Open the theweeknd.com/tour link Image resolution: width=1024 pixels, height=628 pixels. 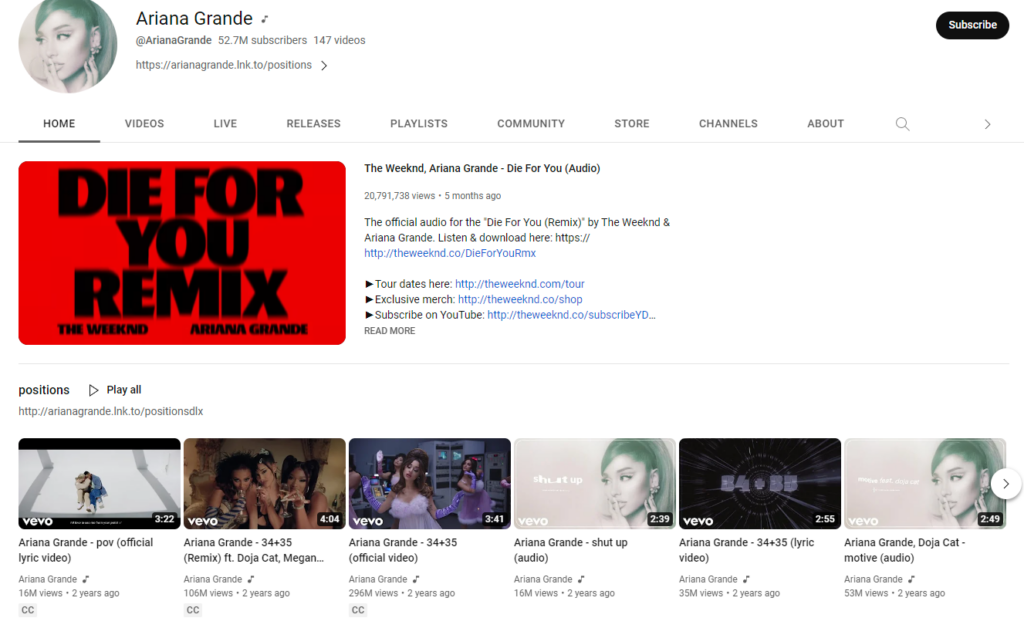(x=520, y=284)
